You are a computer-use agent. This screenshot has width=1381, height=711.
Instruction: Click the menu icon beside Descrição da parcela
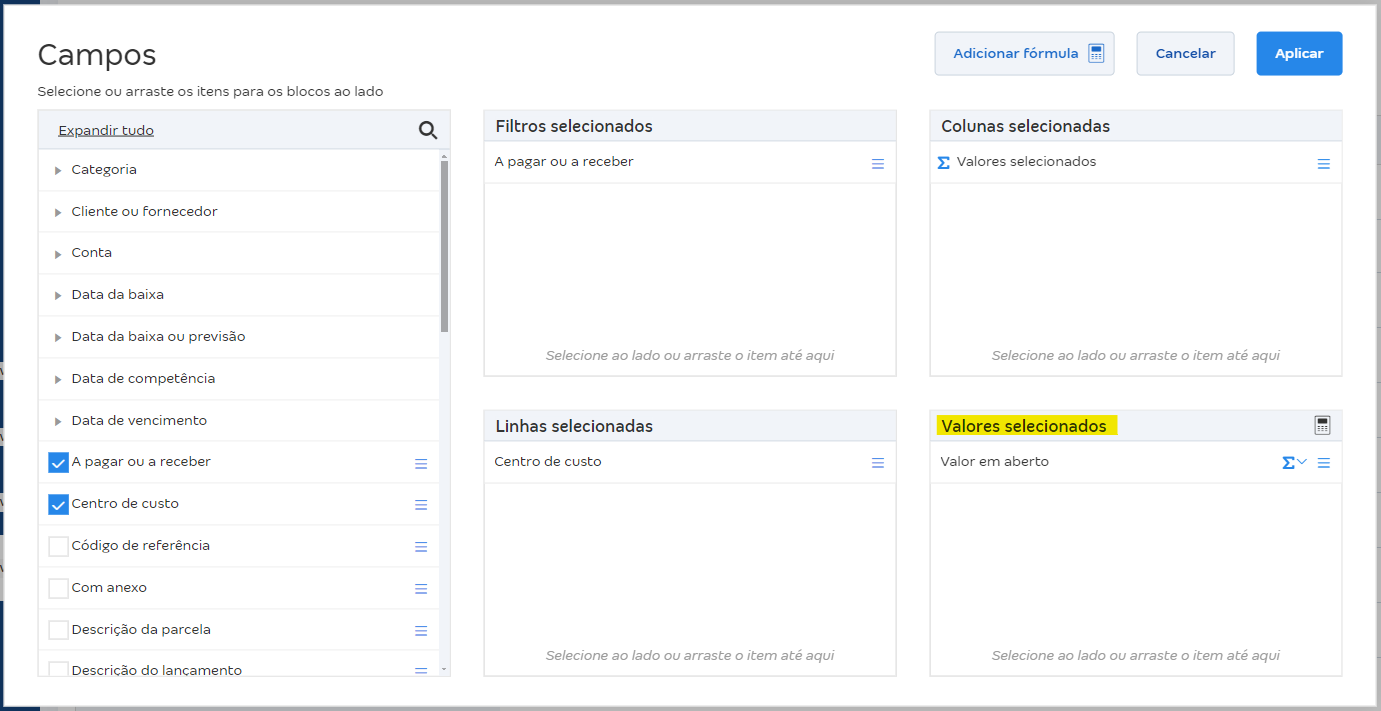click(x=421, y=631)
